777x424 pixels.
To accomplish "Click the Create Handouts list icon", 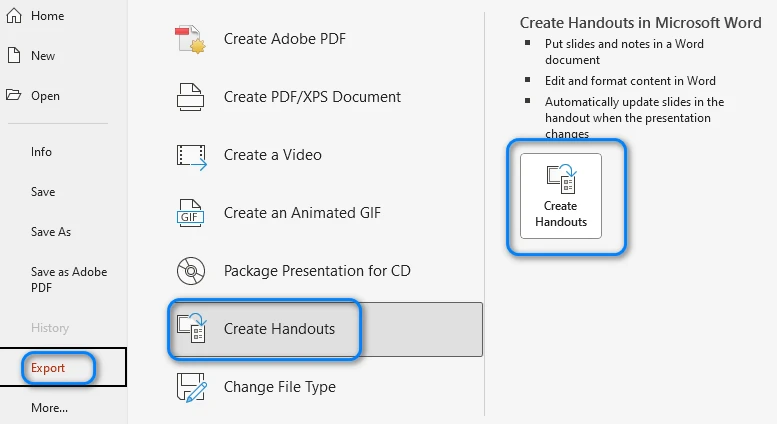I will (192, 327).
